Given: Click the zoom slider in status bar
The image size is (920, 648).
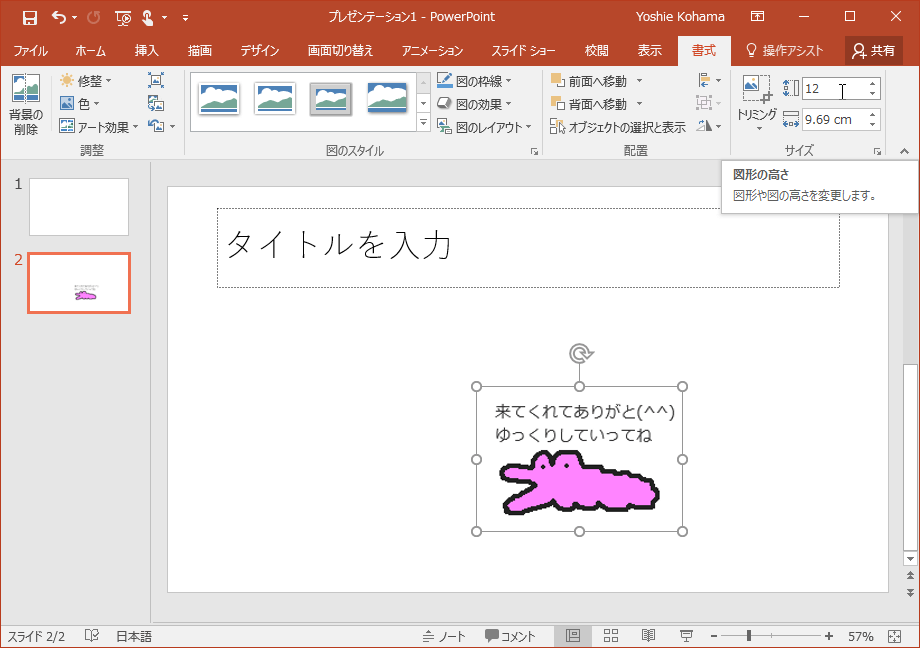Looking at the screenshot, I should [x=771, y=636].
